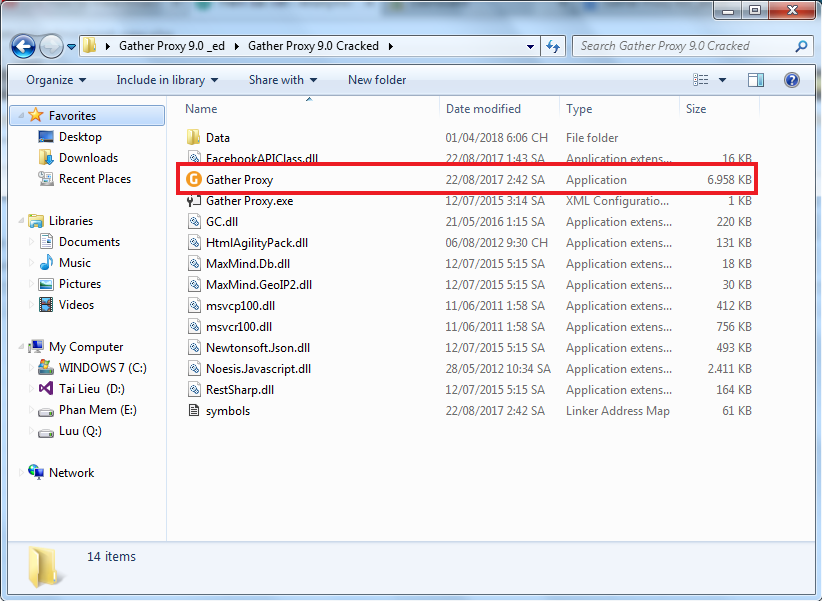Viewport: 822px width, 601px height.
Task: Click the New folder button
Action: (x=377, y=80)
